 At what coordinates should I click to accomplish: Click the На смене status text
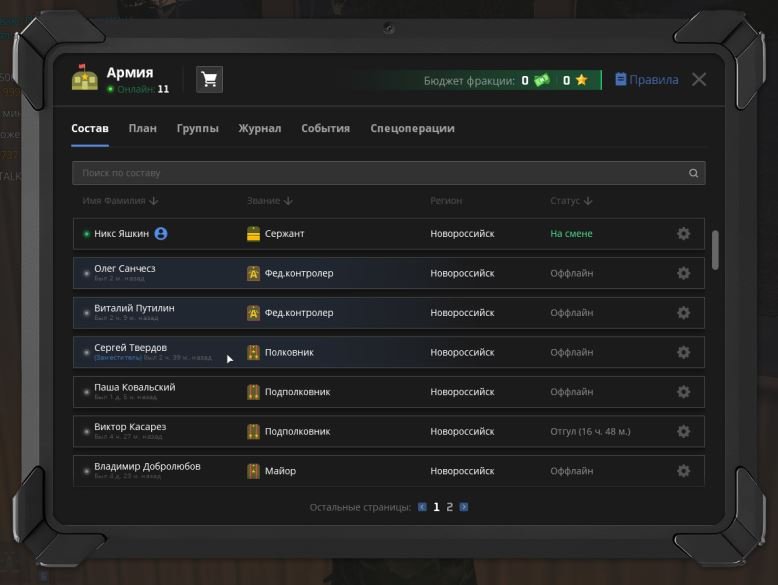(x=571, y=234)
